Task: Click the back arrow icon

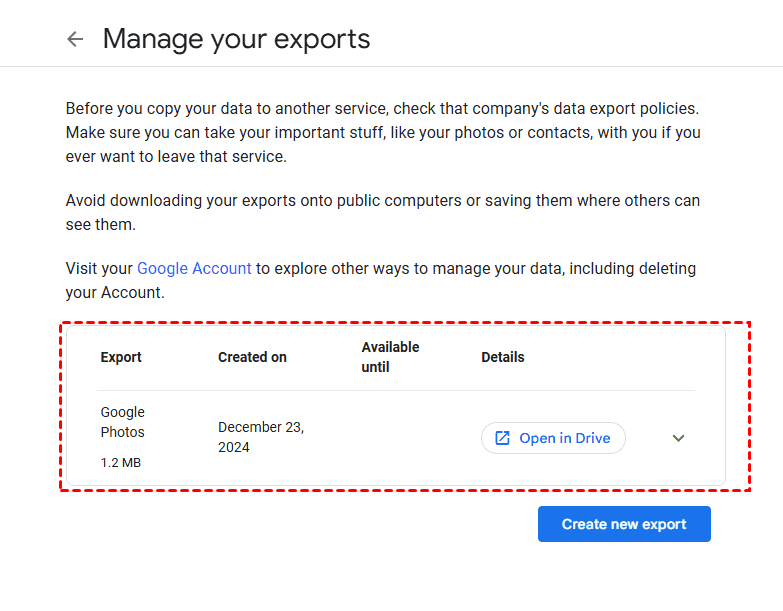Action: point(75,39)
